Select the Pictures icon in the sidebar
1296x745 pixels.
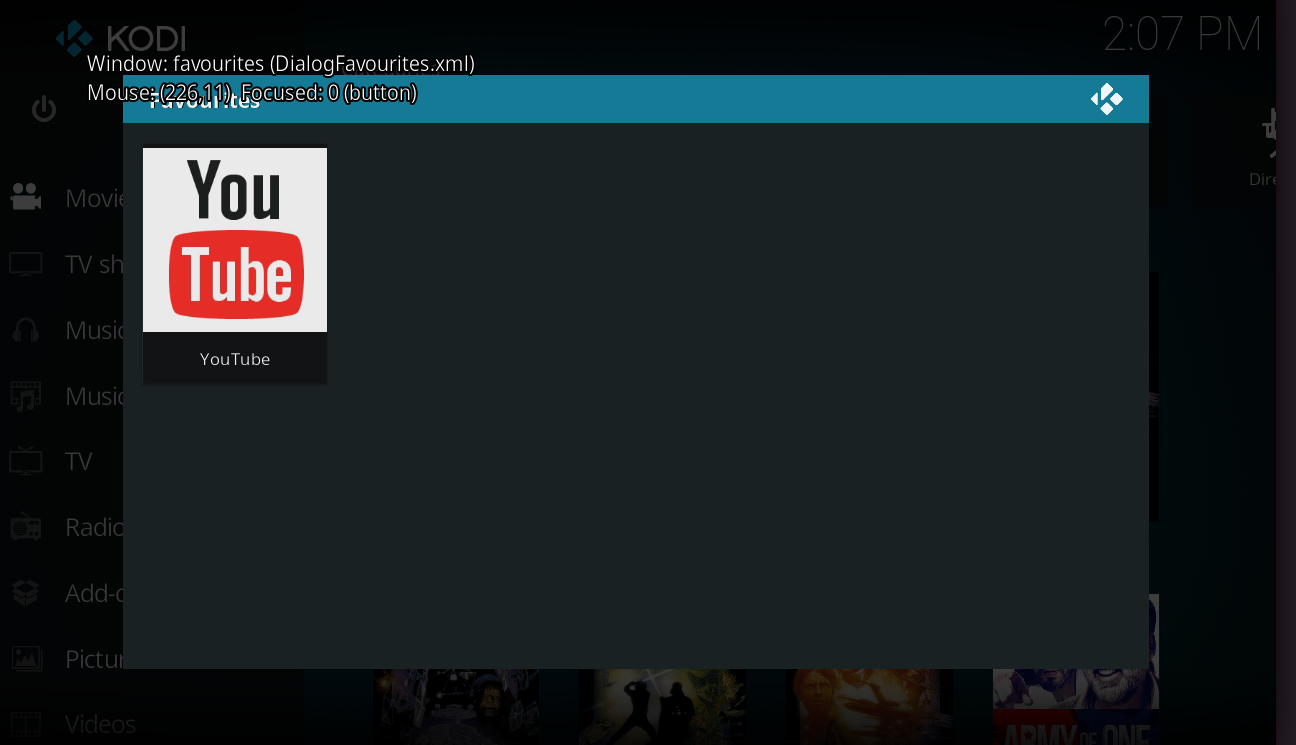(x=26, y=658)
